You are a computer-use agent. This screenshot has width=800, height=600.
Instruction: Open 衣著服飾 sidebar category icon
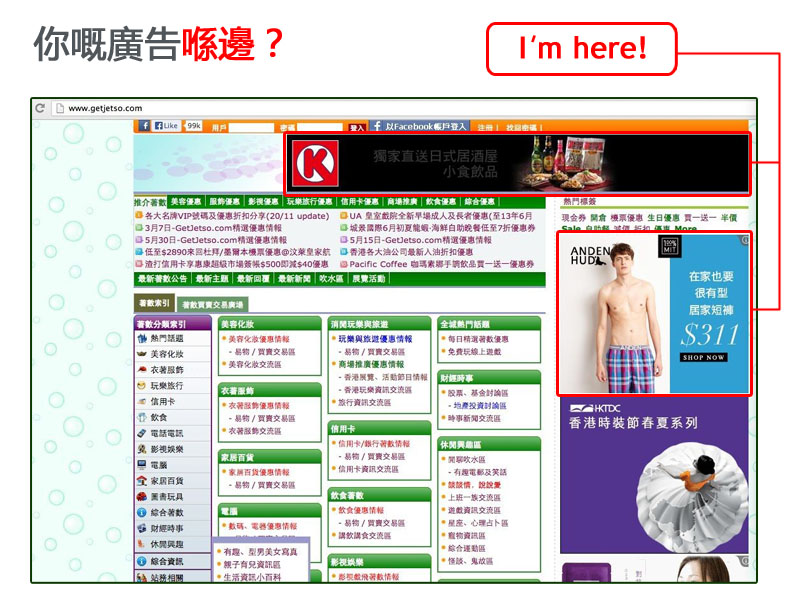point(142,370)
